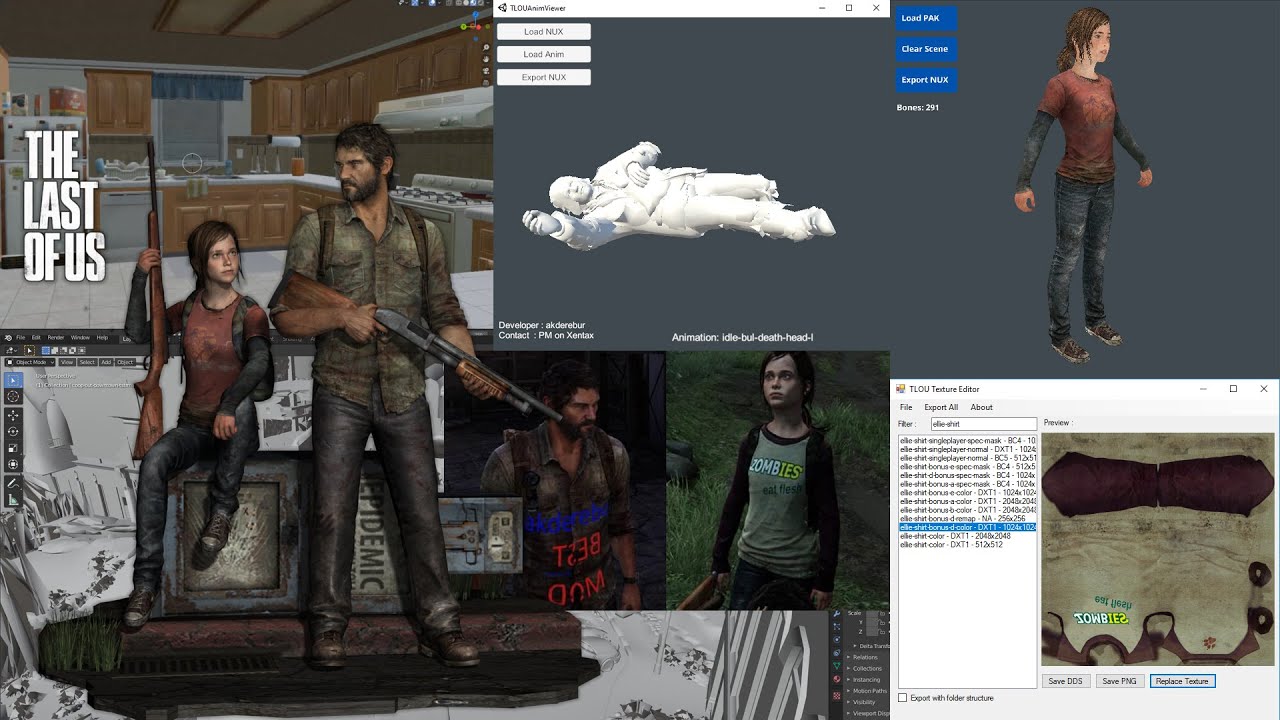Choose the Subtract selection mode icon
The image size is (1280, 720).
click(63, 350)
